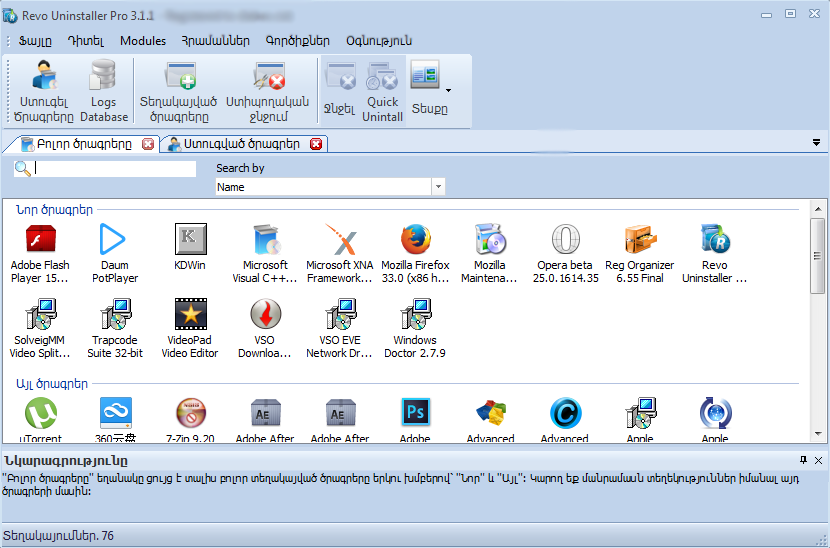This screenshot has width=830, height=548.
Task: Click the magnifier search icon
Action: pyautogui.click(x=23, y=169)
